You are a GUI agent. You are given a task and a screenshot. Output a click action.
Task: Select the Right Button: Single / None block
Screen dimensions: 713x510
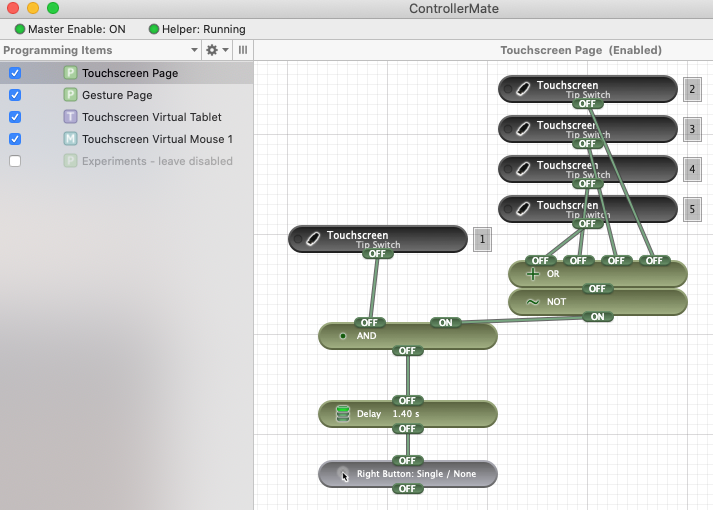tap(415, 473)
